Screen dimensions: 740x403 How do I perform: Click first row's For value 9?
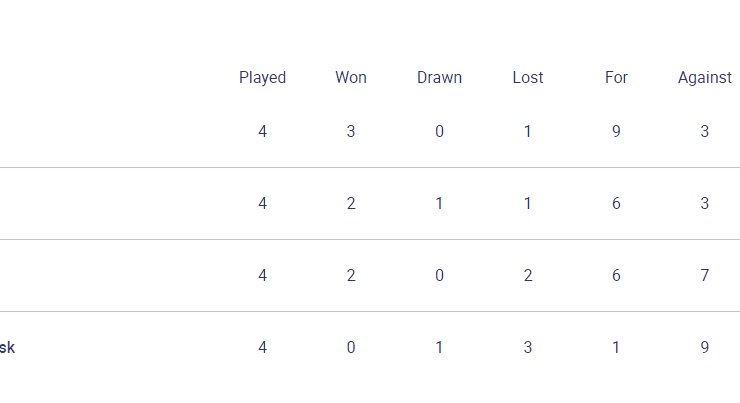(x=616, y=131)
